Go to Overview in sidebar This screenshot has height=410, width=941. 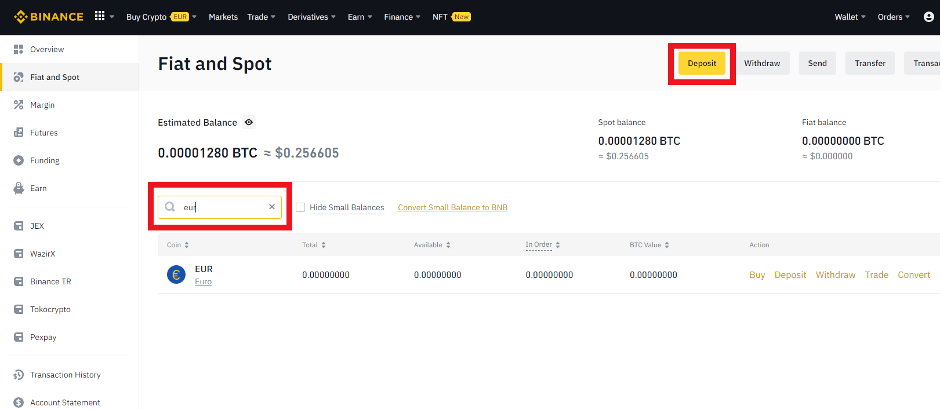point(47,49)
